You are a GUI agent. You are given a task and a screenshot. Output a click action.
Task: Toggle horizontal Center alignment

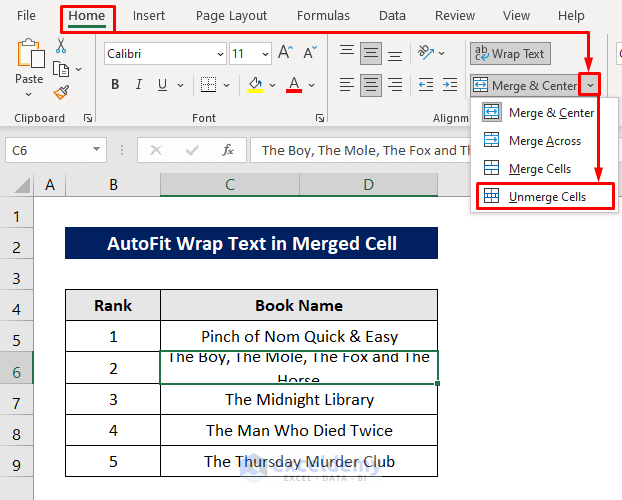coord(371,85)
